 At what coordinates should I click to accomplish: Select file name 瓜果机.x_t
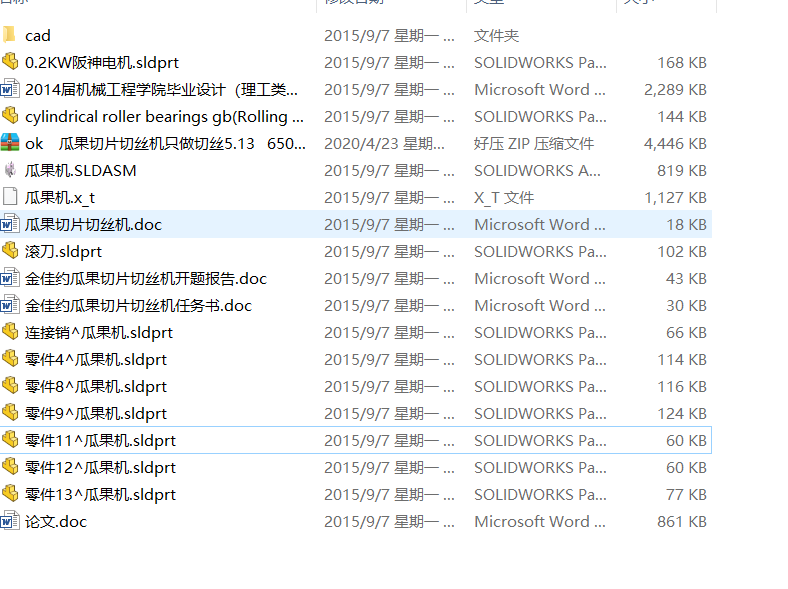click(60, 198)
